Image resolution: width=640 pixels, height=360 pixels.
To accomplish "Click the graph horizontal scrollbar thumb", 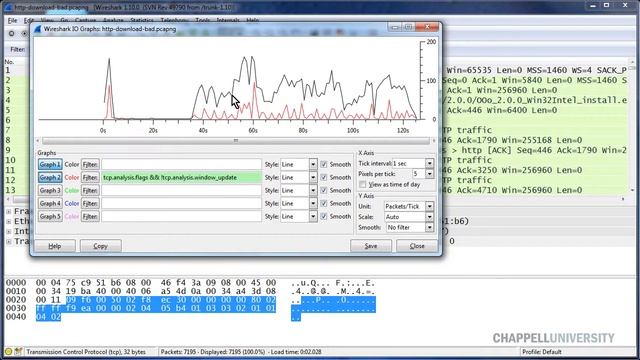I will (236, 141).
